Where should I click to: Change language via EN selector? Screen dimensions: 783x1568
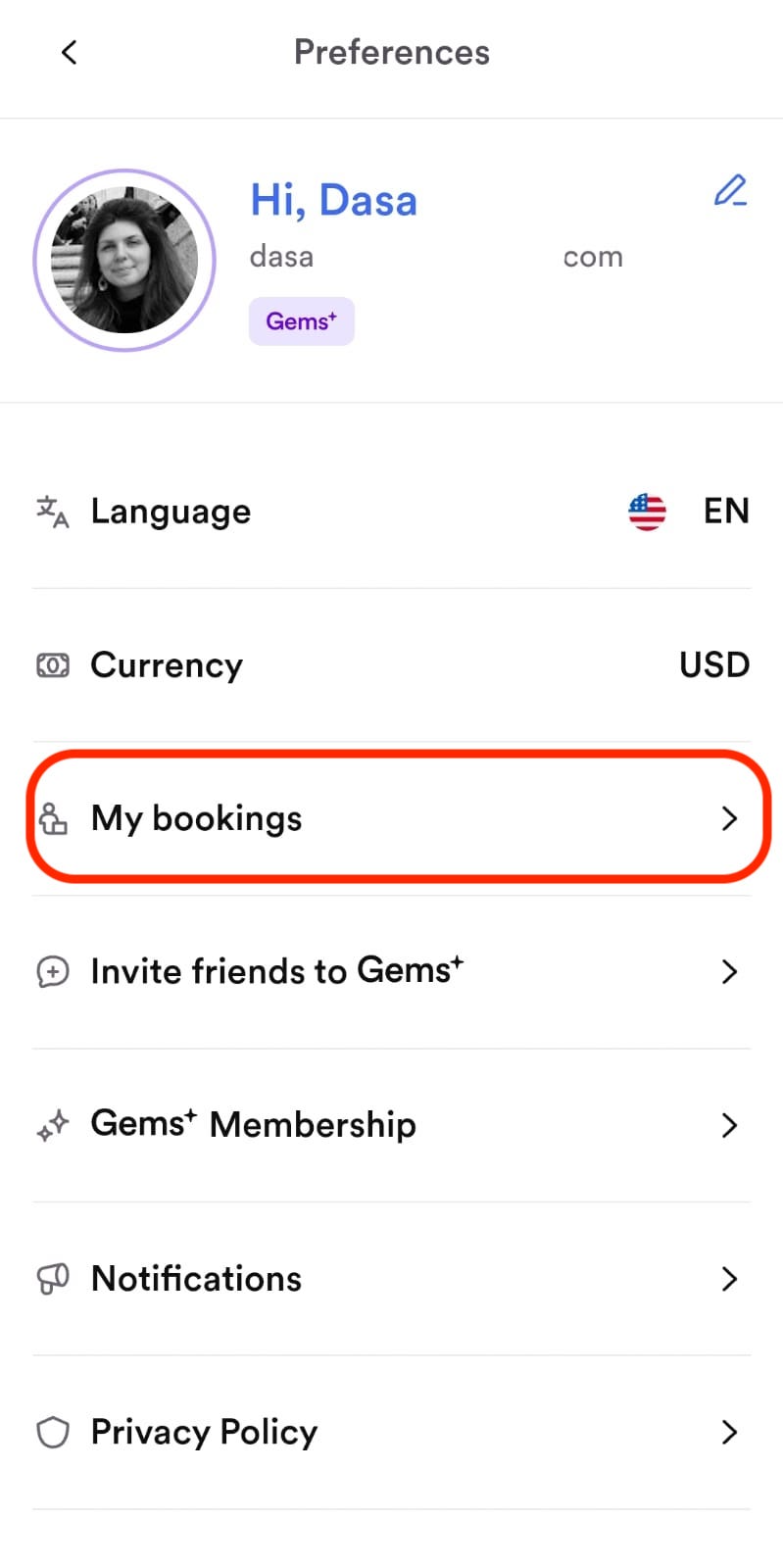[x=726, y=511]
